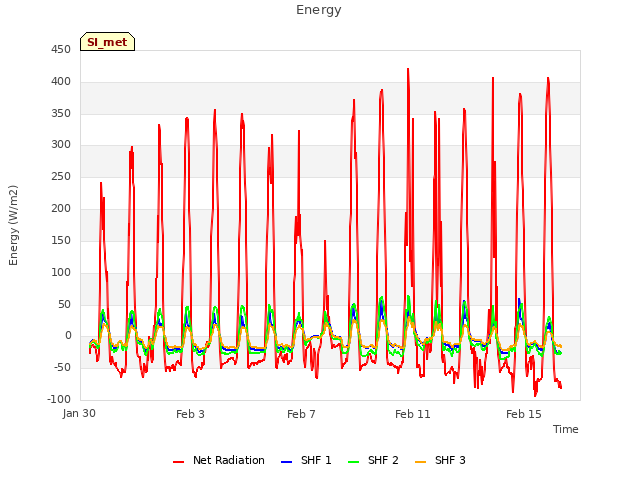Click the red Net Radiation legend swatch
640x480 pixels.
pyautogui.click(x=179, y=462)
